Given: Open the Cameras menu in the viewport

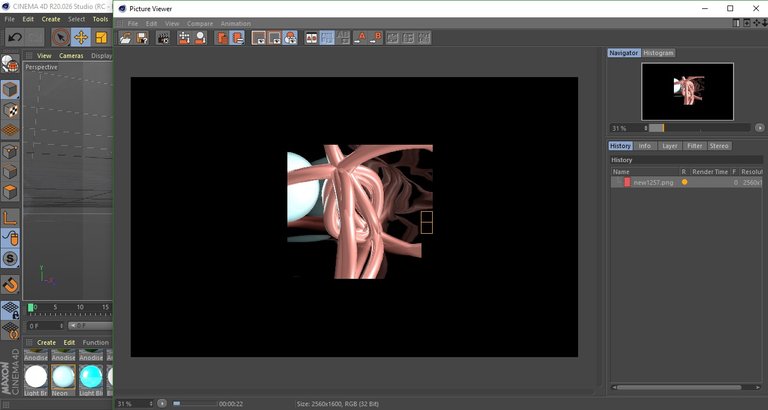Looking at the screenshot, I should [71, 56].
